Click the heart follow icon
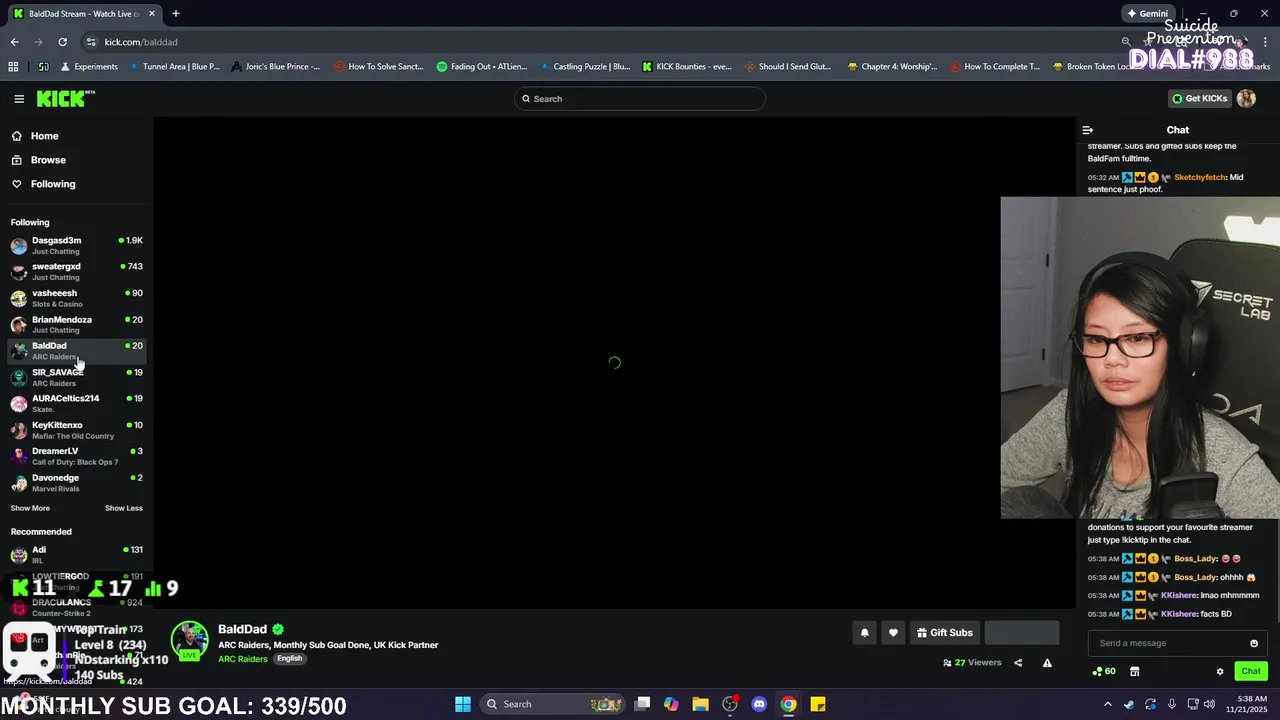Viewport: 1280px width, 720px height. coord(893,633)
